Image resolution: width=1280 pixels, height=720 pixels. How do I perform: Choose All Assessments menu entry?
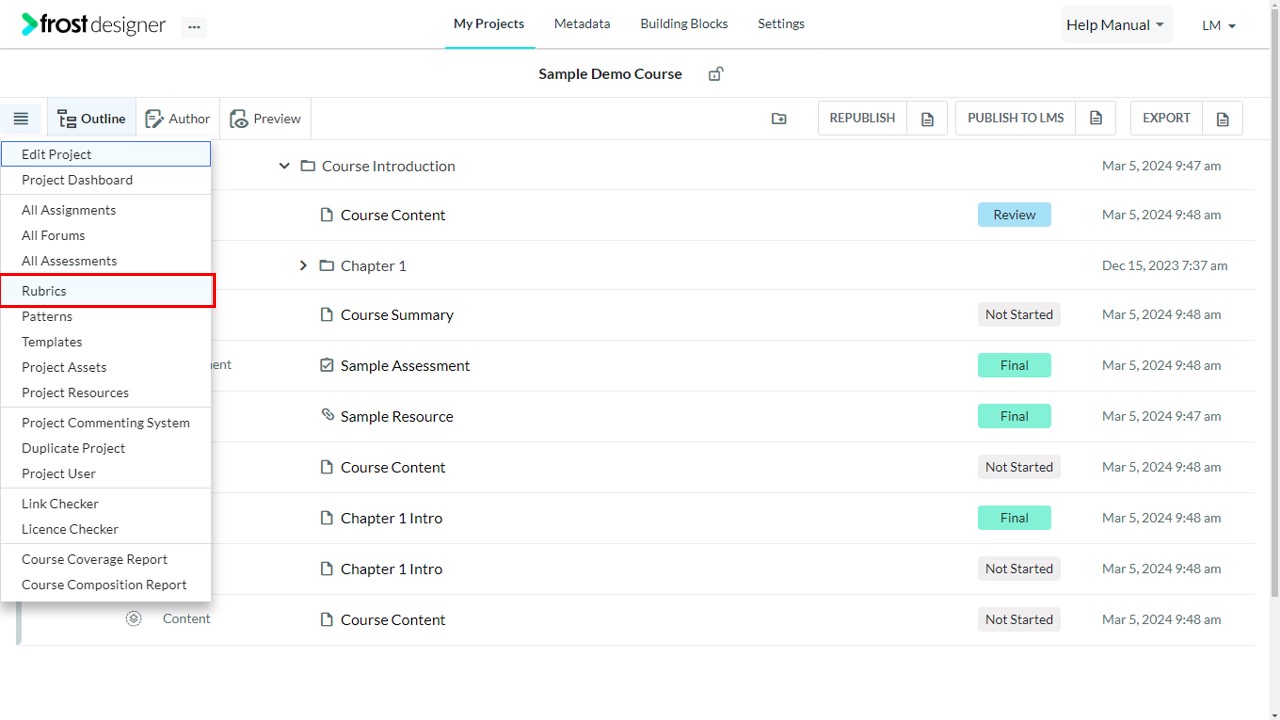click(x=106, y=261)
